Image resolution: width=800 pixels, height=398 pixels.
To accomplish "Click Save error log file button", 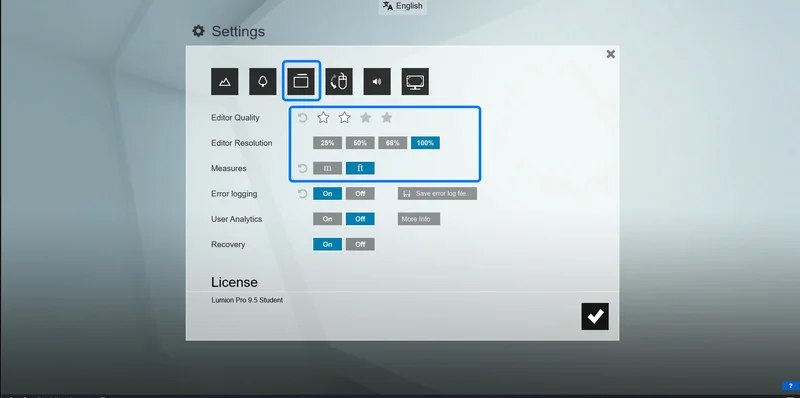I will pyautogui.click(x=438, y=194).
